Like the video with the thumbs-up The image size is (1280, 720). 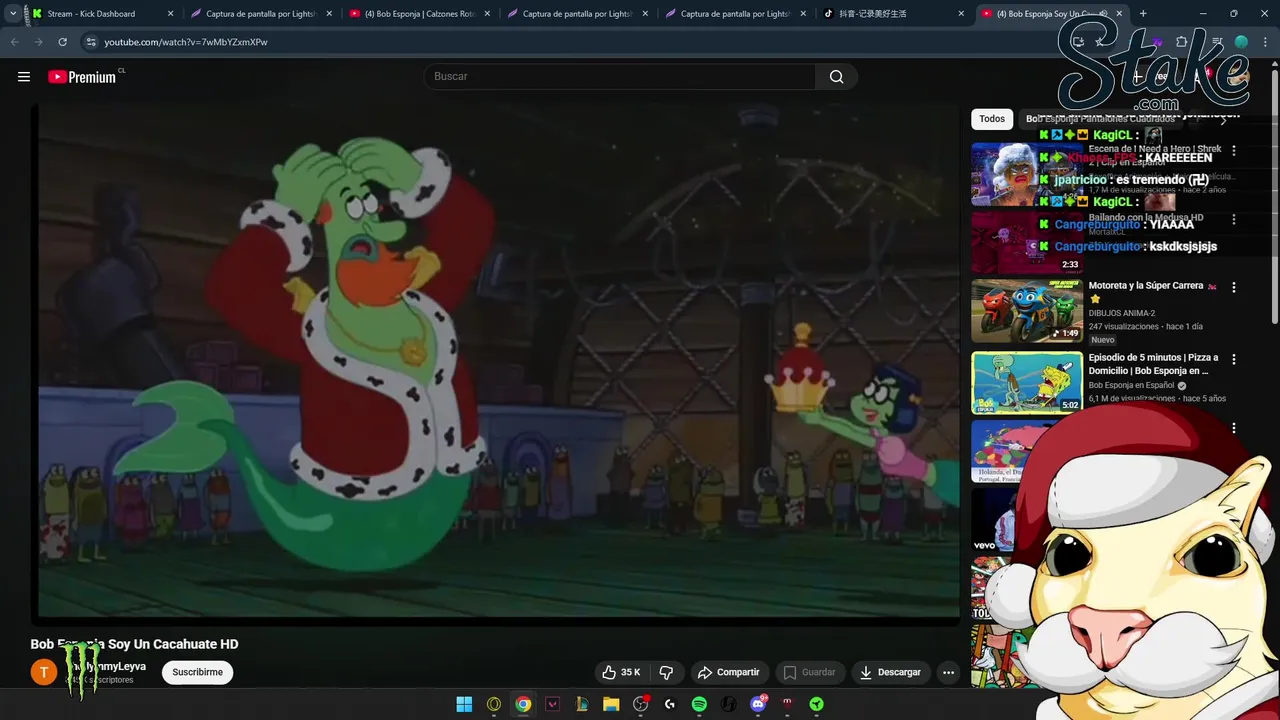click(x=621, y=672)
